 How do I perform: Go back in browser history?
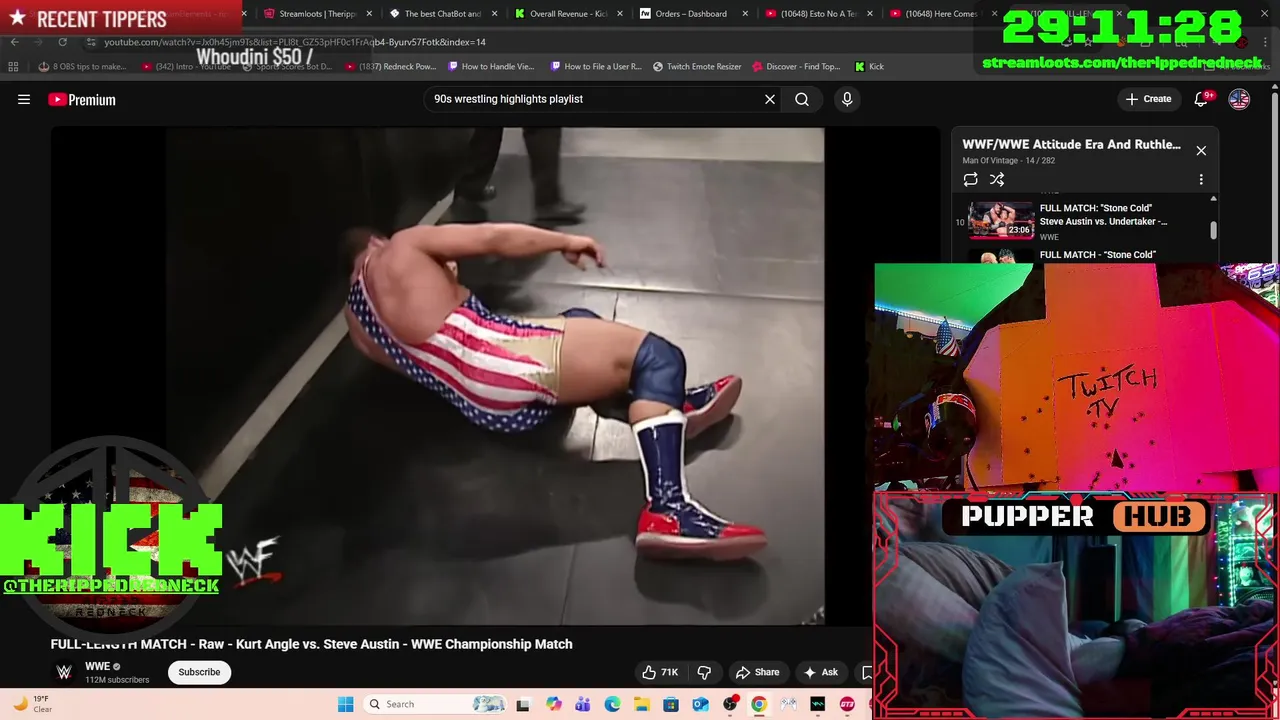click(14, 42)
